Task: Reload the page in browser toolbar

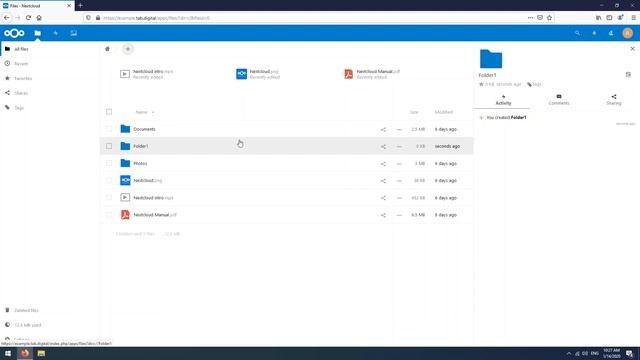Action: click(x=28, y=18)
